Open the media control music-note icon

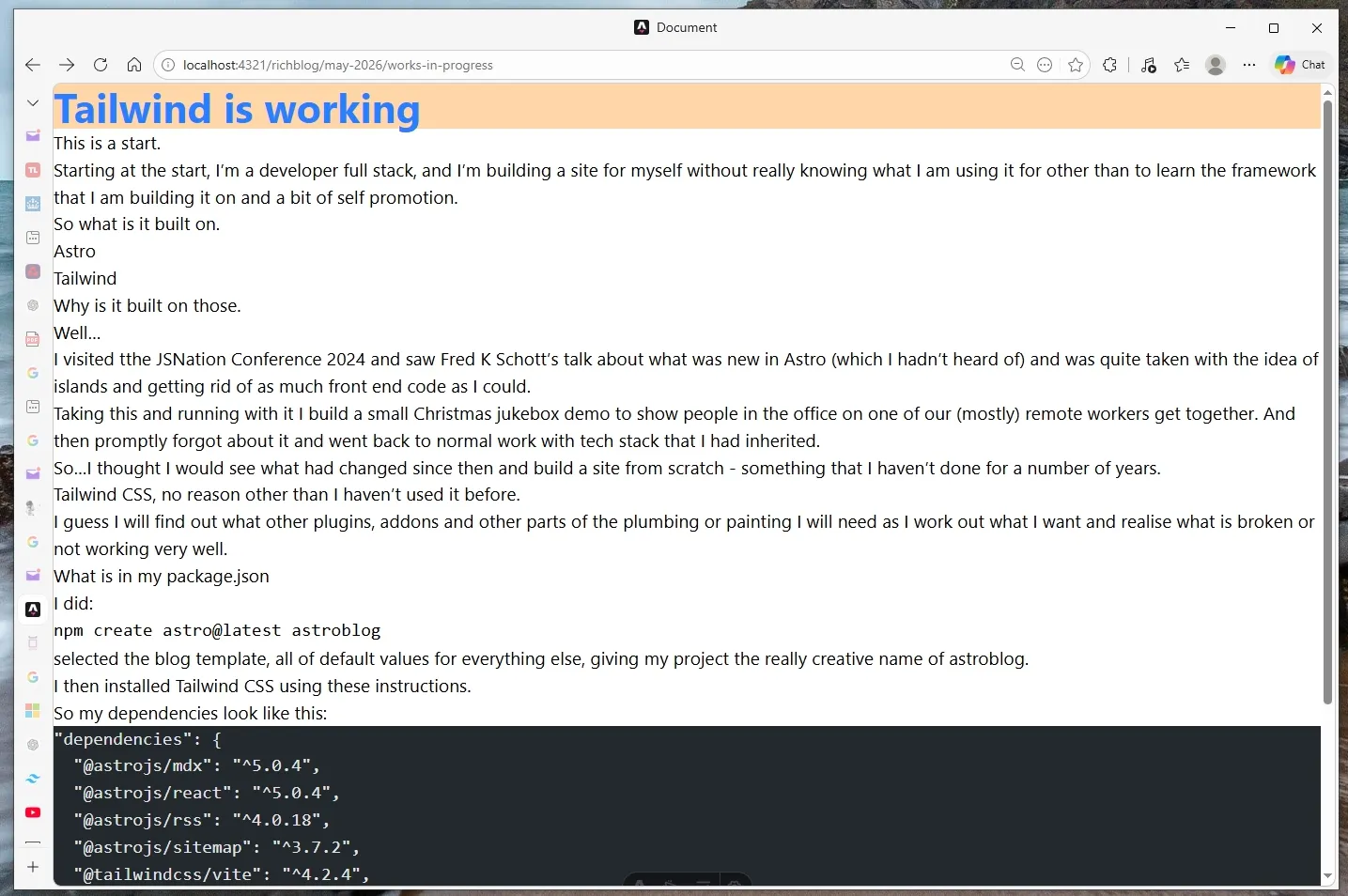click(x=1149, y=65)
